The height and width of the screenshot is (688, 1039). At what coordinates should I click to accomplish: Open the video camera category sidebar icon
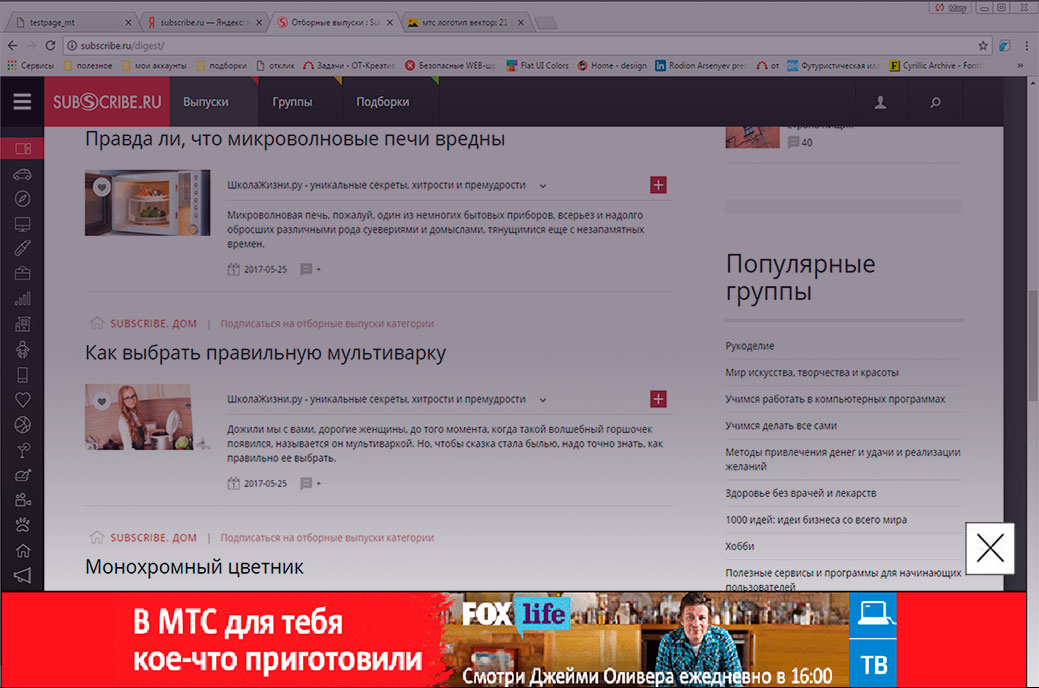pyautogui.click(x=22, y=500)
